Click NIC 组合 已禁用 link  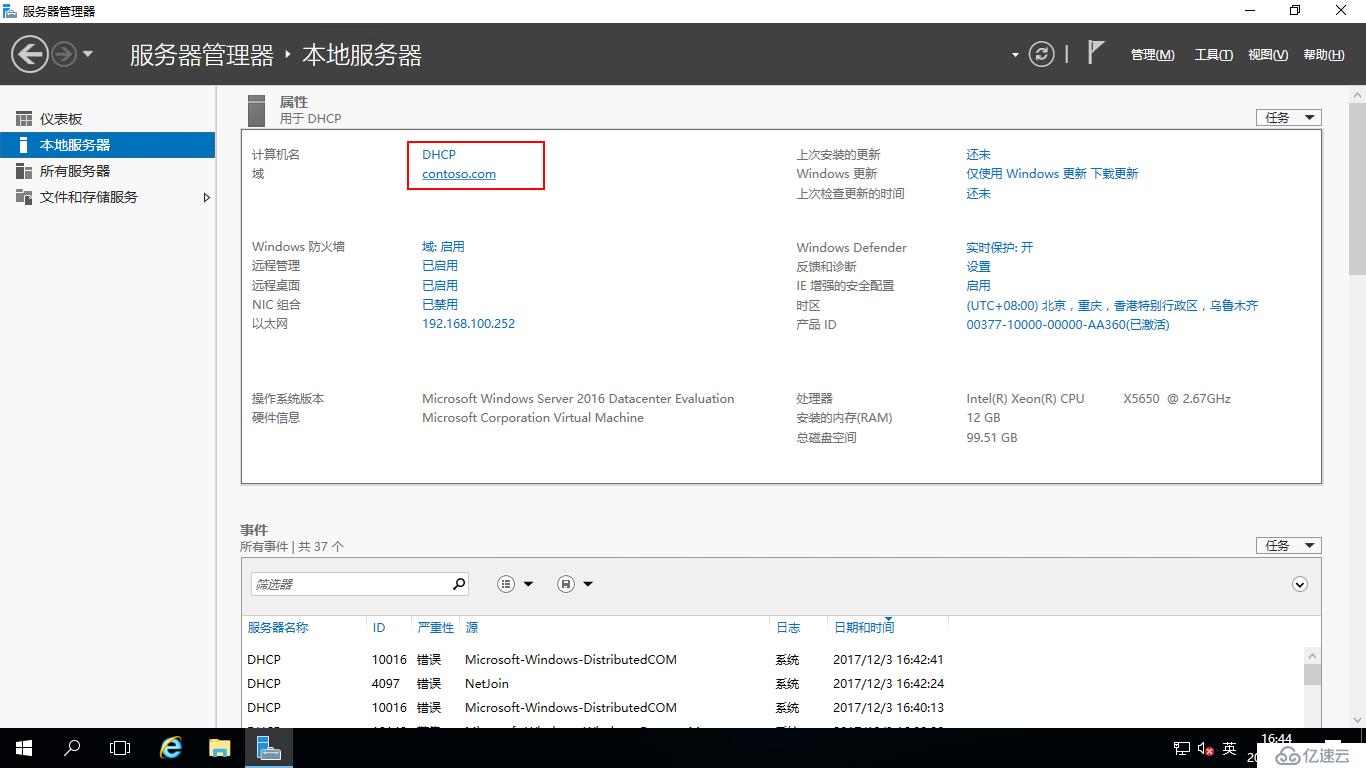[440, 304]
